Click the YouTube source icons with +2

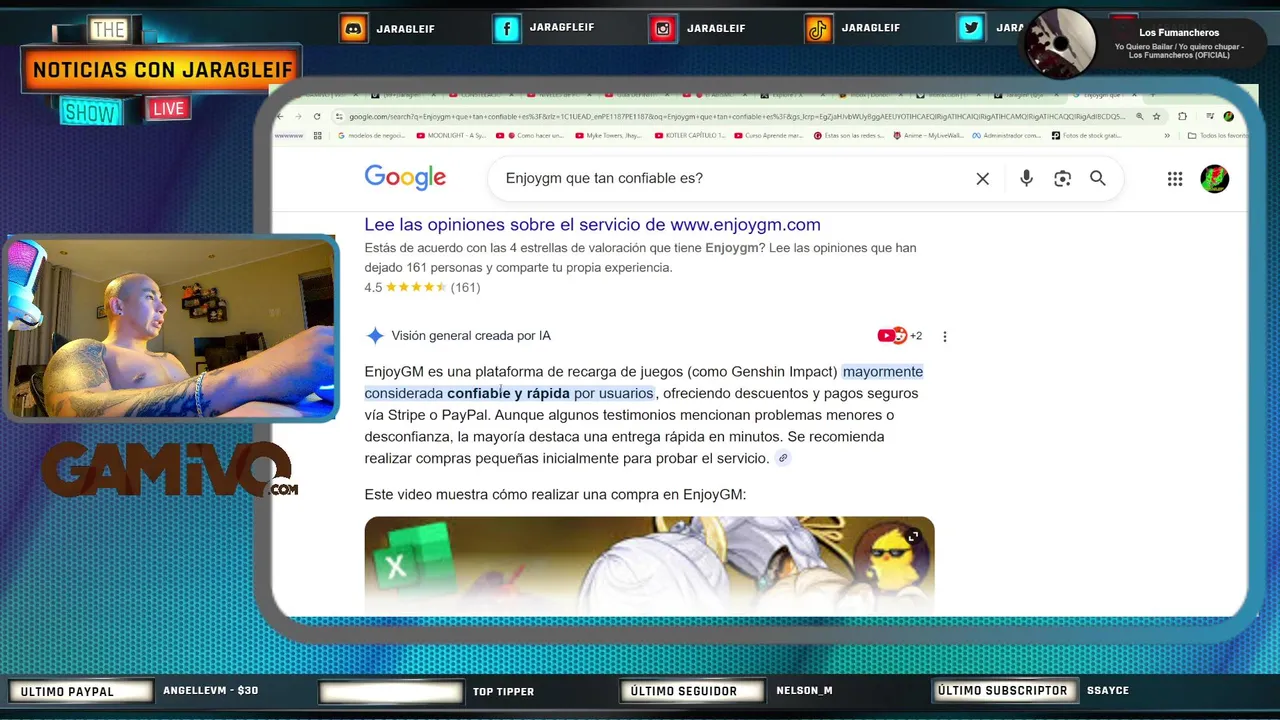[x=900, y=336]
